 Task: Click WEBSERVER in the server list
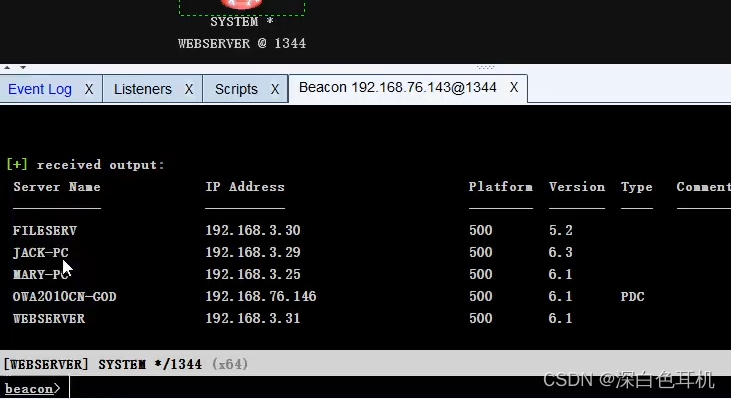coord(49,319)
